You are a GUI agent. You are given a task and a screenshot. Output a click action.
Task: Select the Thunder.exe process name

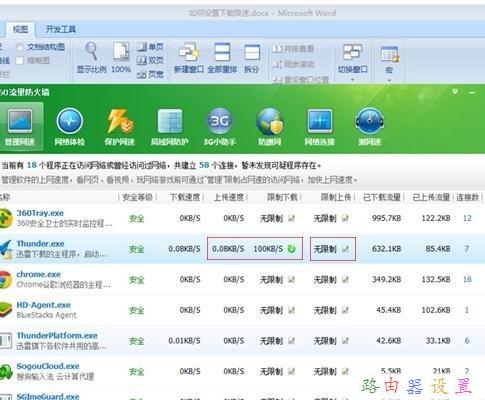40,244
